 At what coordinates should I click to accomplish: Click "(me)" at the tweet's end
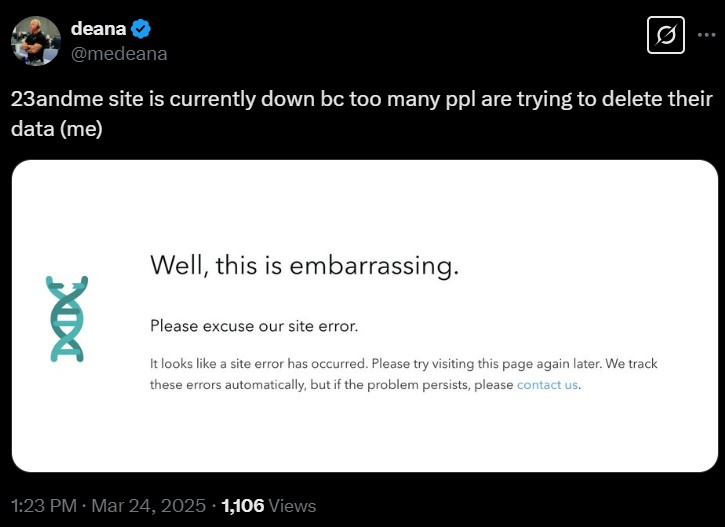coord(81,129)
